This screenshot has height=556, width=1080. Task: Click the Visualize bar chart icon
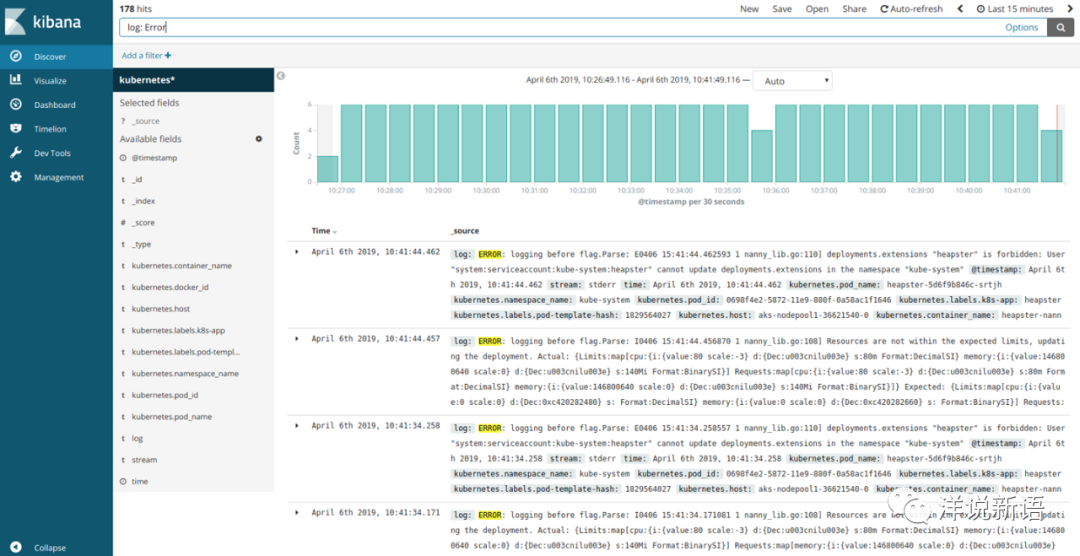point(16,80)
